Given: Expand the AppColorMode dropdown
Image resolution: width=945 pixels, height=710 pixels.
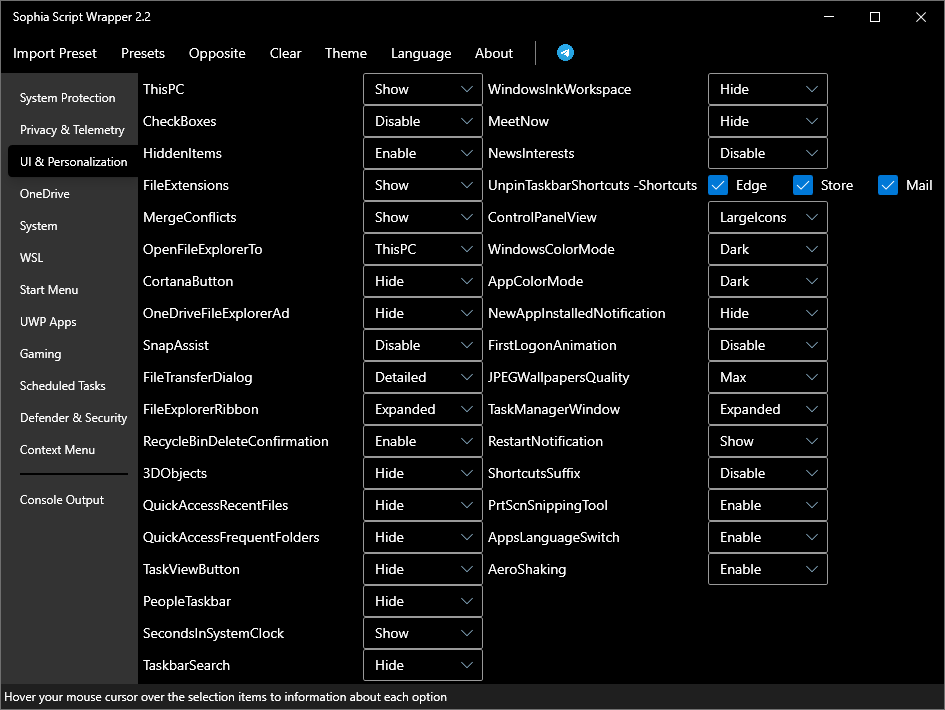Looking at the screenshot, I should point(767,281).
